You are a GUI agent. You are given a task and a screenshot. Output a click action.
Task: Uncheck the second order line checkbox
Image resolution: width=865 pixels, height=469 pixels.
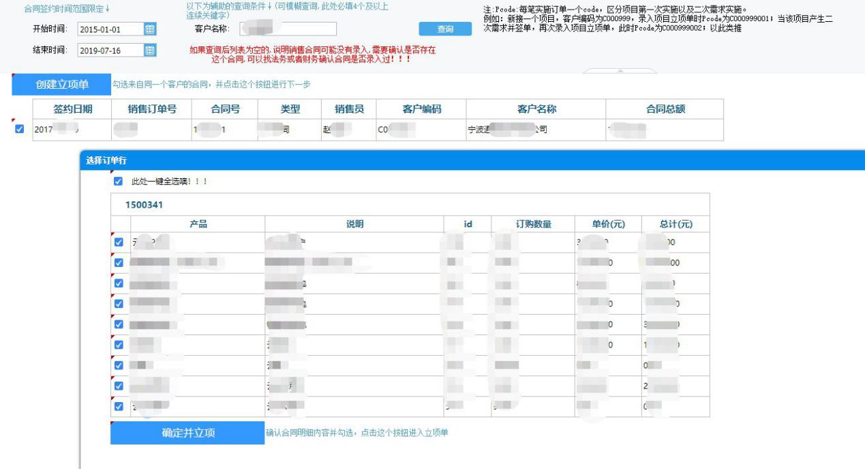click(119, 263)
